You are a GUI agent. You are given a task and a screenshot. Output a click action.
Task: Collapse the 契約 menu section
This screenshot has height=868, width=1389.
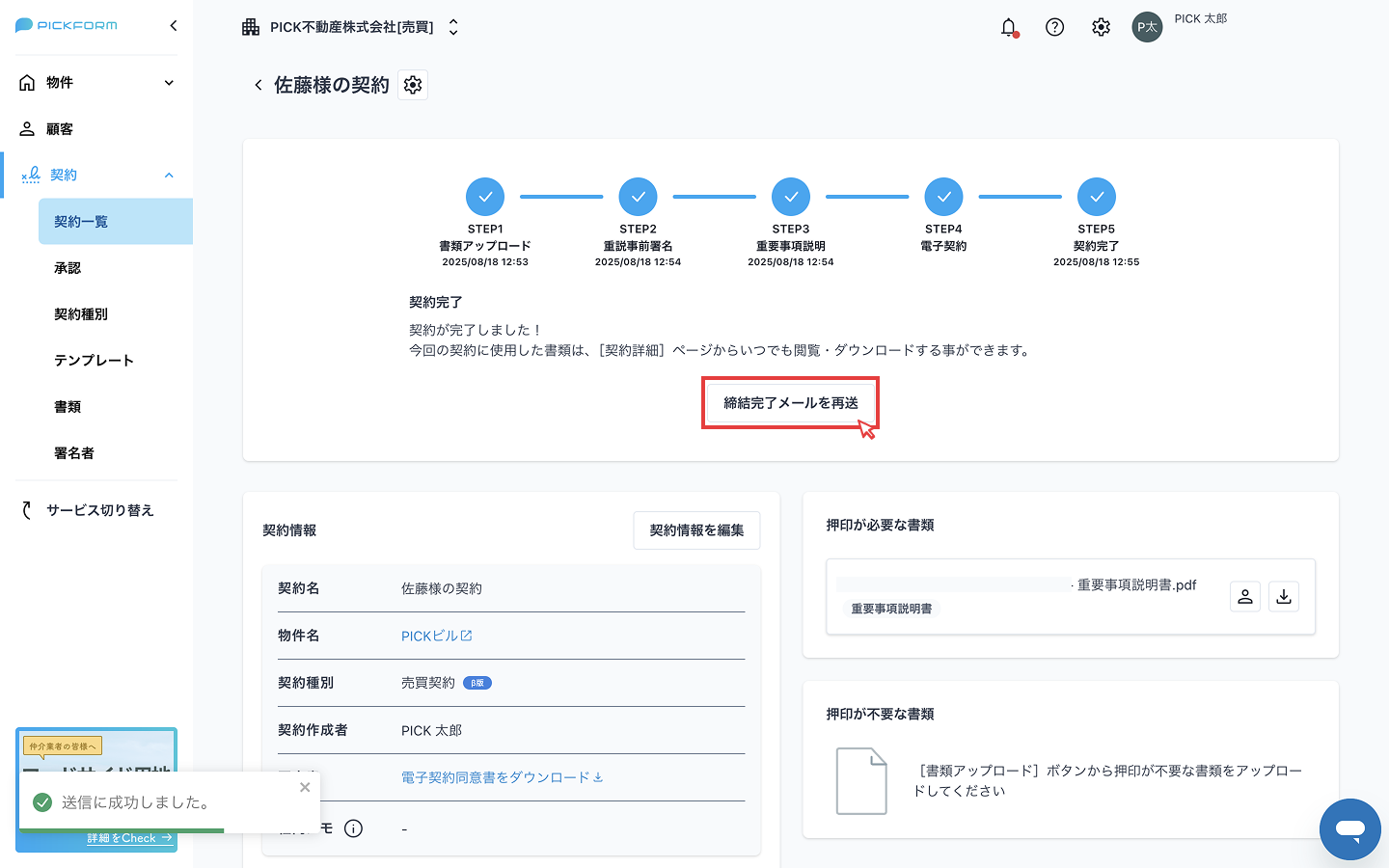tap(169, 176)
